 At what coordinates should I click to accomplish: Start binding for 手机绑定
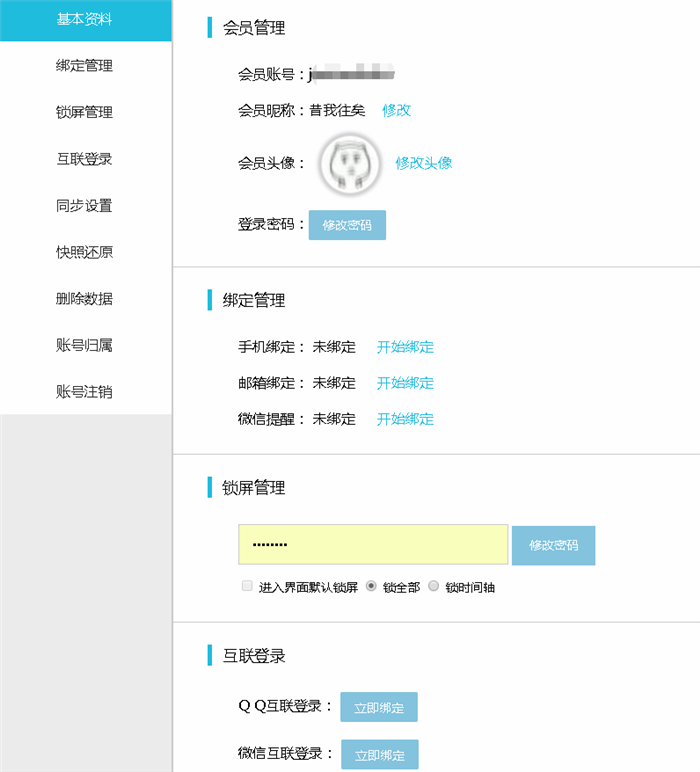405,348
